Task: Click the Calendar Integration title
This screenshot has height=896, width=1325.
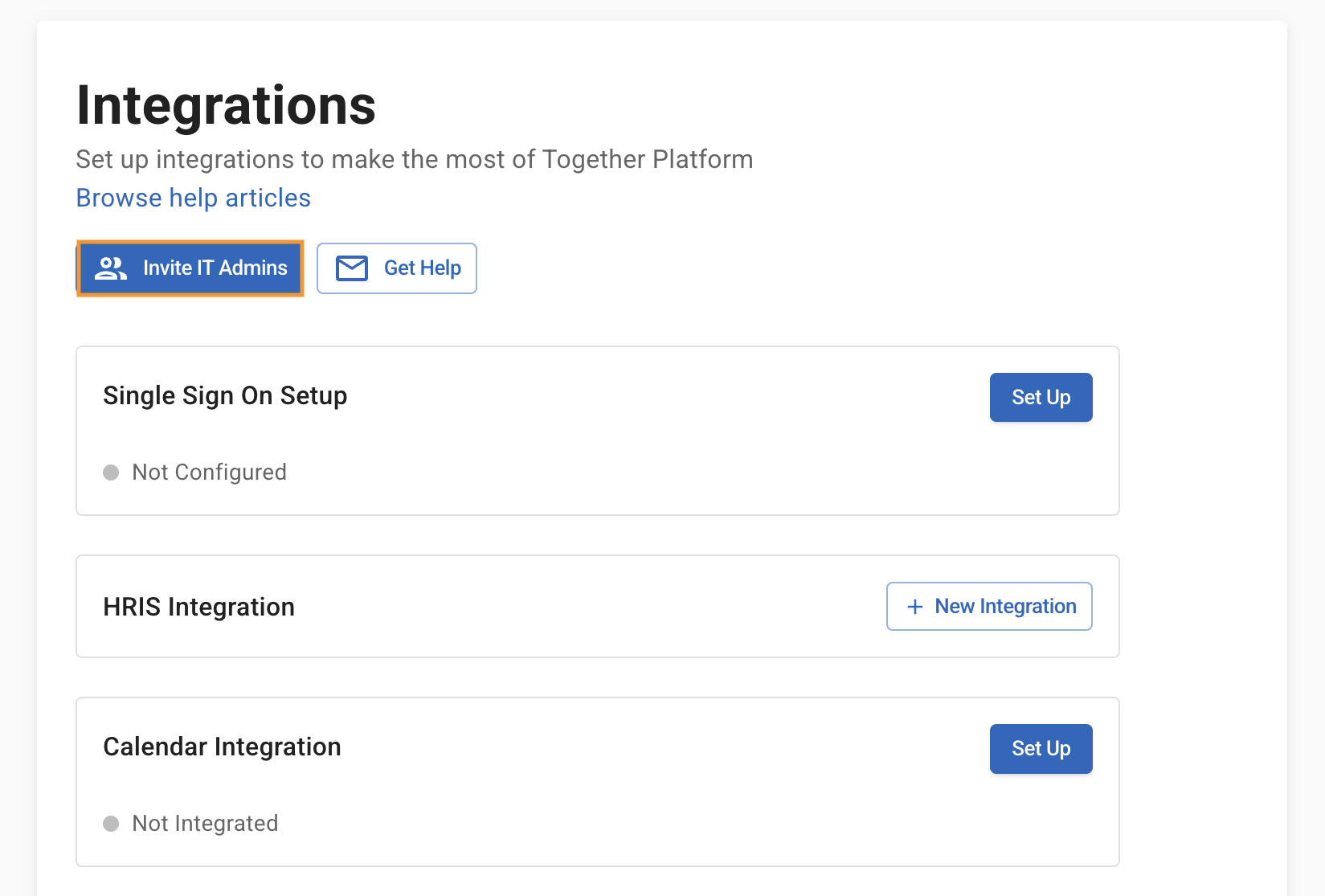Action: (x=222, y=747)
